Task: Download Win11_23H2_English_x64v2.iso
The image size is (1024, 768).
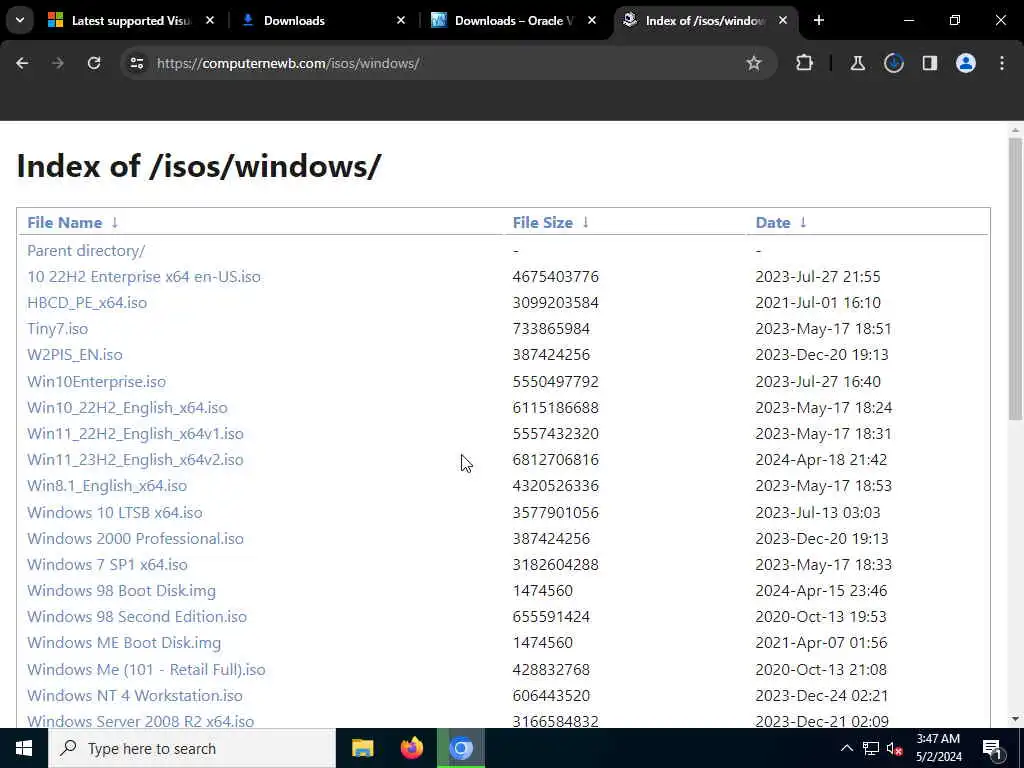Action: [135, 460]
